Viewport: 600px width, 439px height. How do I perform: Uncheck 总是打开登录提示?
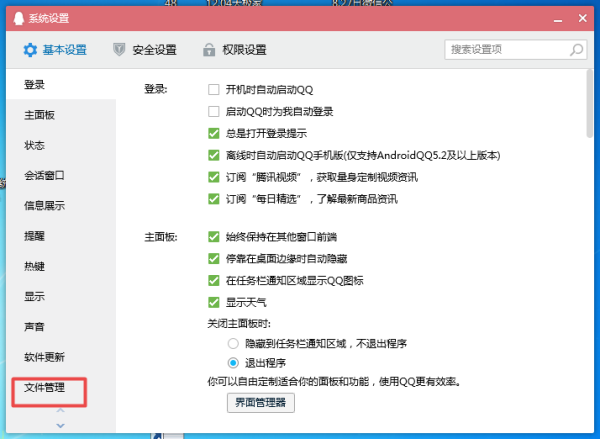(x=214, y=133)
